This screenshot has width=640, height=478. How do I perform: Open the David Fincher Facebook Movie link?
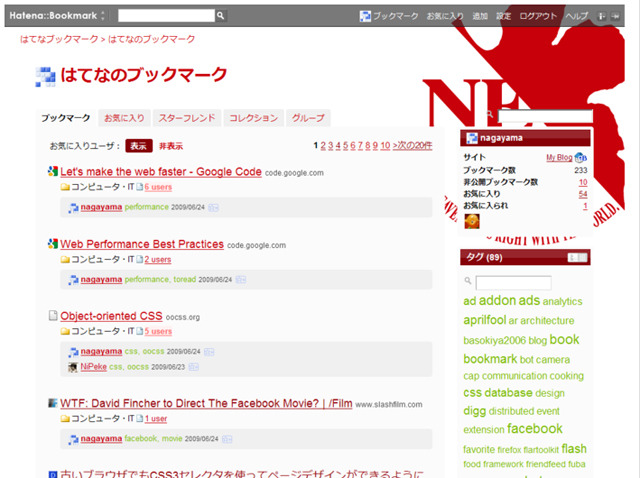click(x=206, y=403)
